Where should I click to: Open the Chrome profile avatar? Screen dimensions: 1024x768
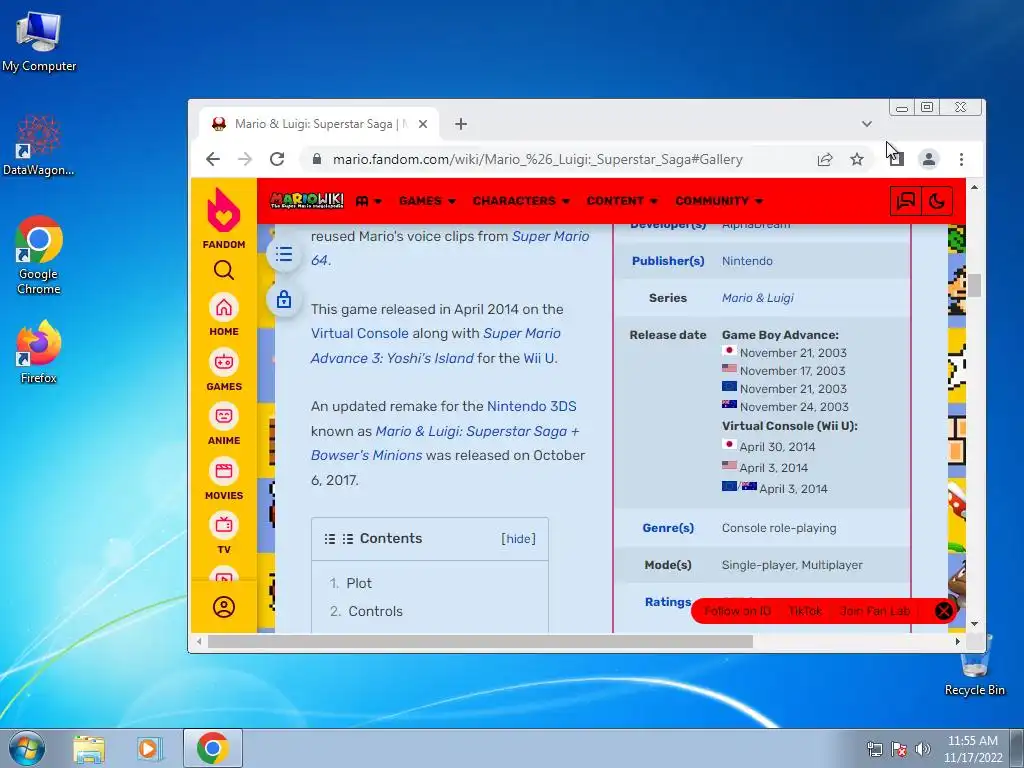[929, 159]
